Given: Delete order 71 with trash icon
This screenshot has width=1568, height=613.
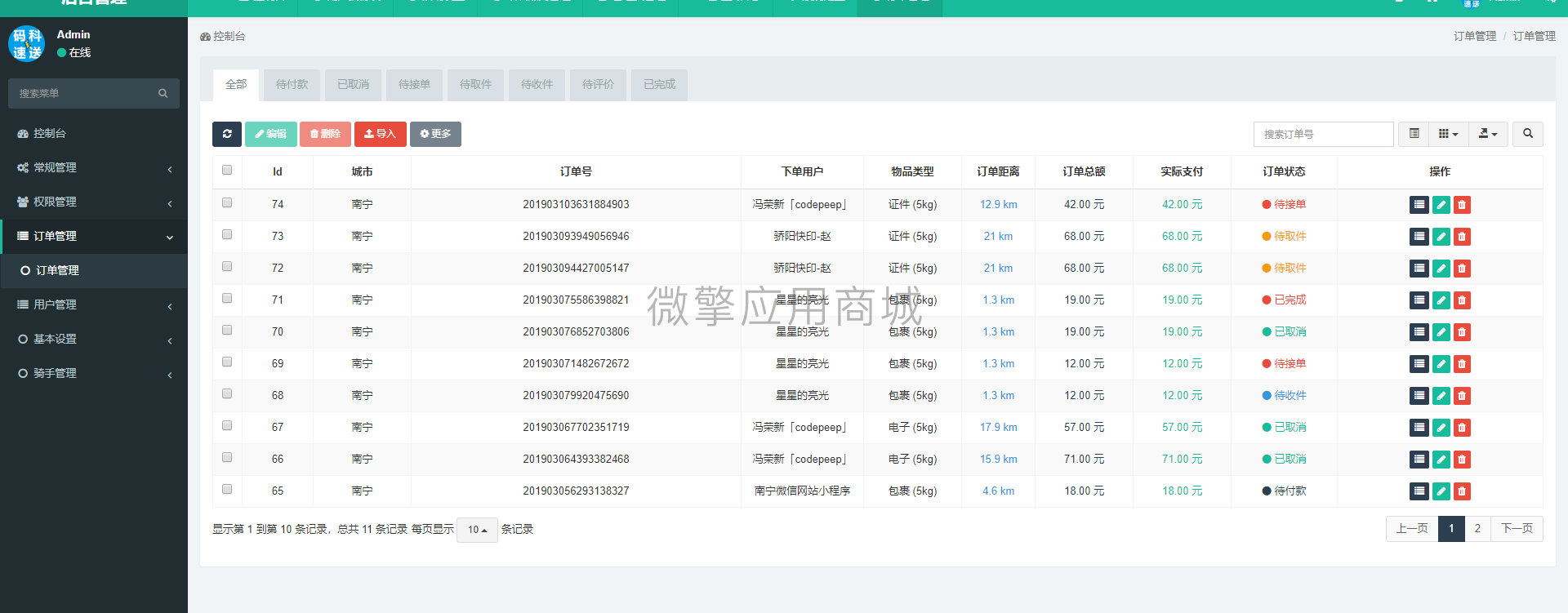Looking at the screenshot, I should click(1462, 300).
